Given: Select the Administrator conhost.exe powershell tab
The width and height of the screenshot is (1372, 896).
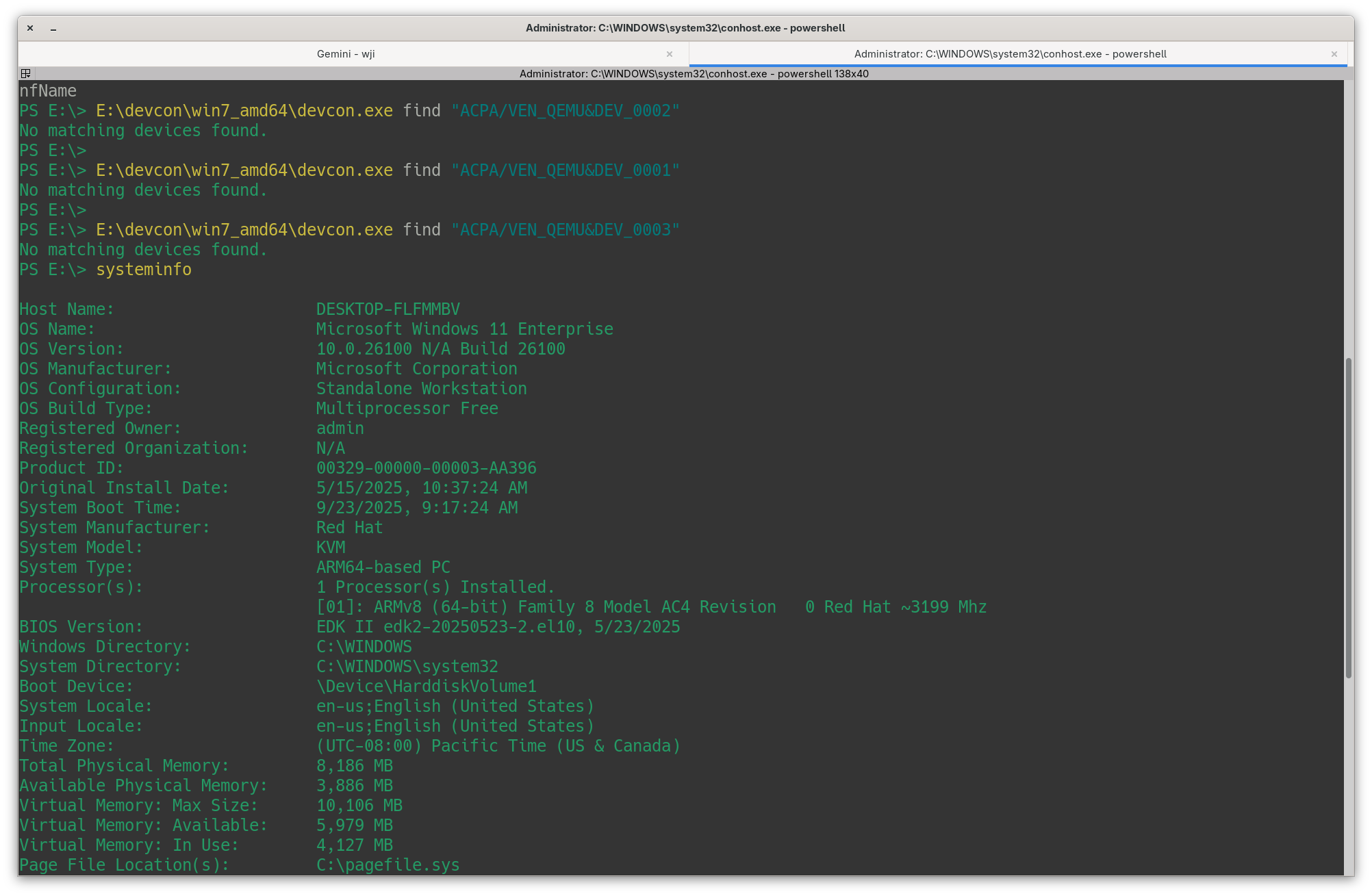Looking at the screenshot, I should pos(1010,54).
